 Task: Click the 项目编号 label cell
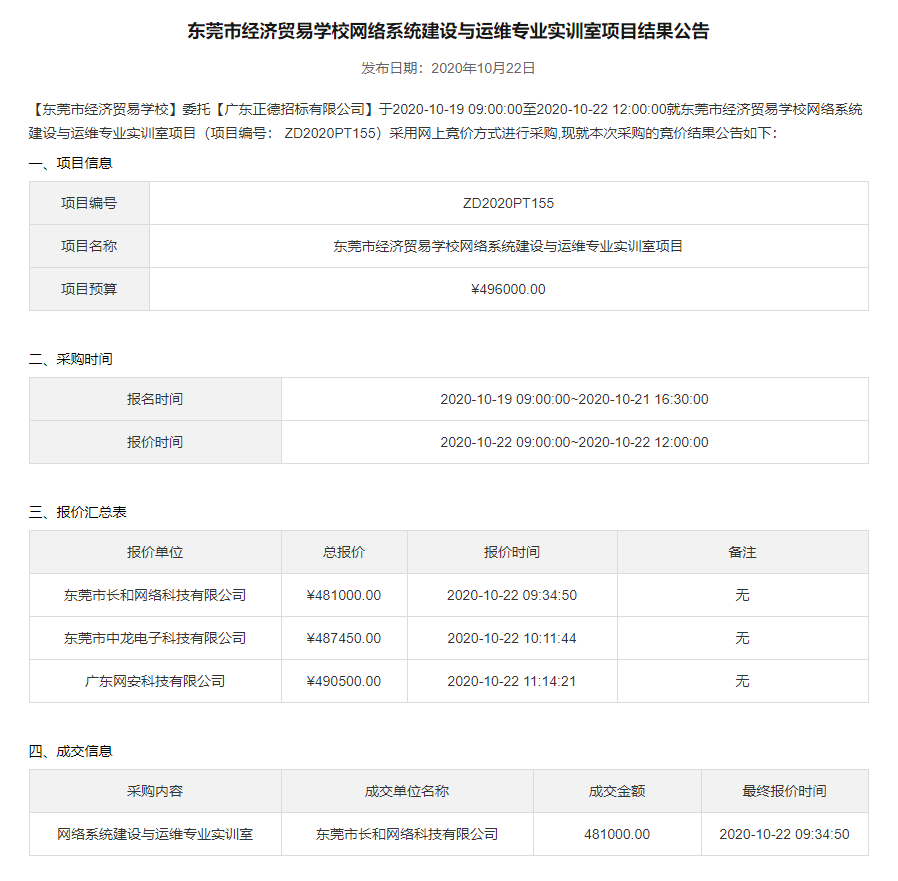89,203
